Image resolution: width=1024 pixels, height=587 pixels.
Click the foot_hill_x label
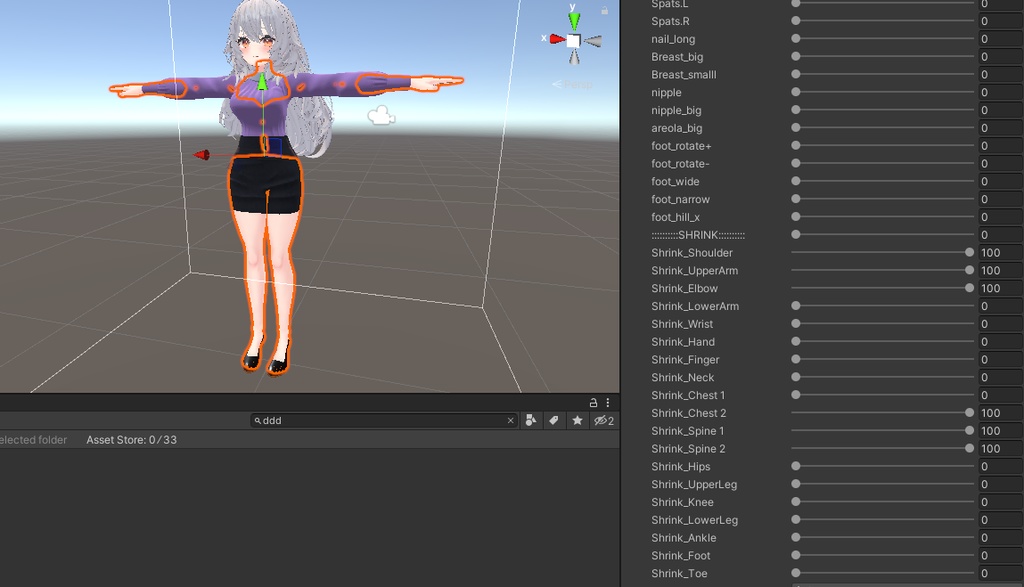pos(675,217)
